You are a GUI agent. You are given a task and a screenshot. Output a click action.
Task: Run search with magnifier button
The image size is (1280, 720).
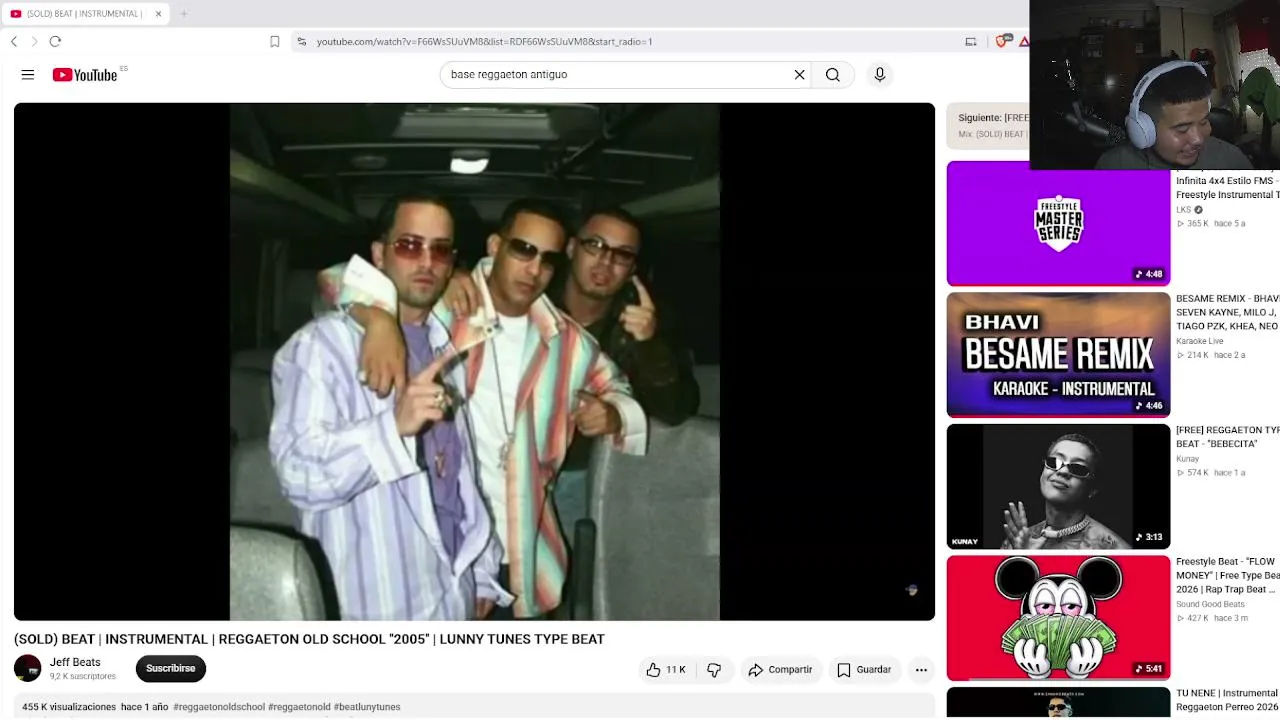point(833,75)
